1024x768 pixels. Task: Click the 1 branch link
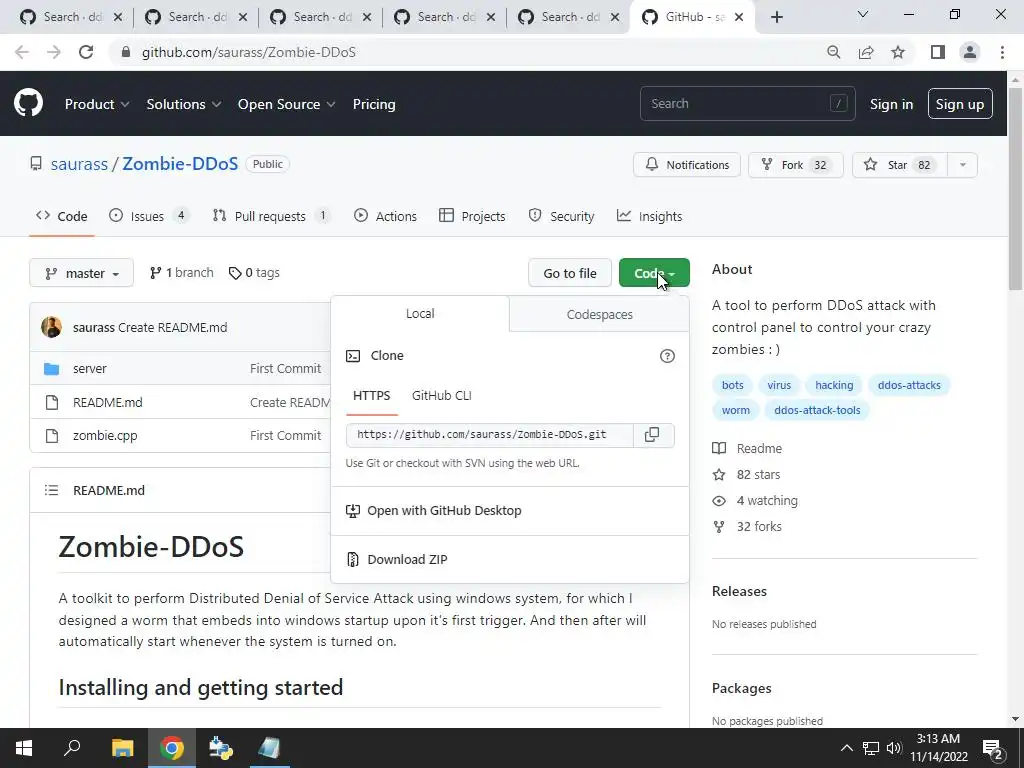(x=182, y=273)
